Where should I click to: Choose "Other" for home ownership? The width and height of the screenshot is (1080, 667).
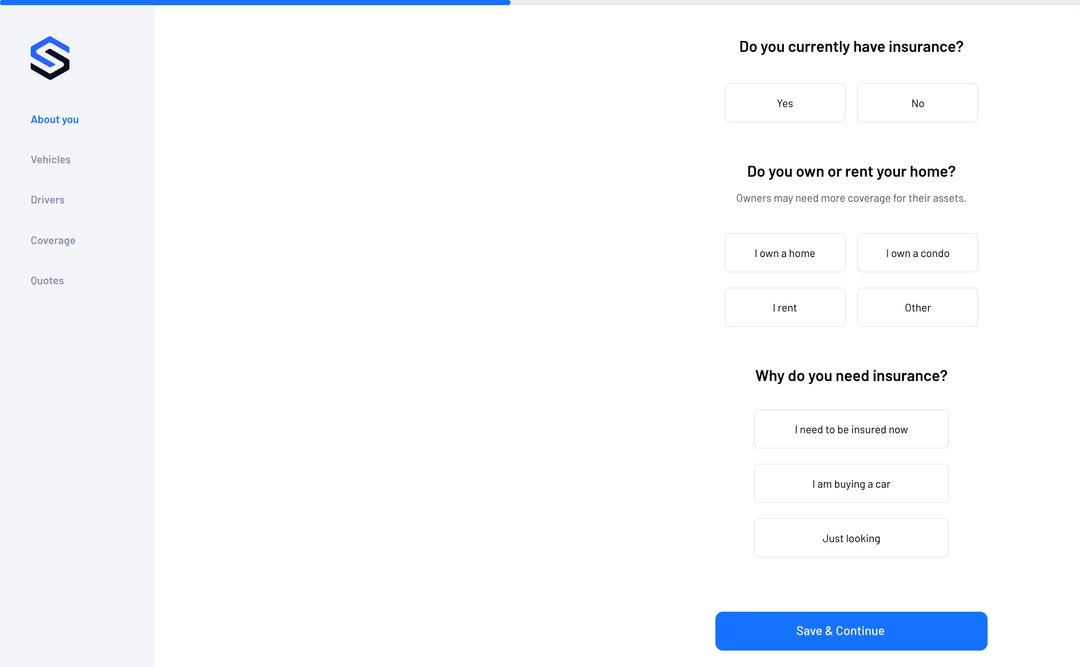click(x=917, y=307)
